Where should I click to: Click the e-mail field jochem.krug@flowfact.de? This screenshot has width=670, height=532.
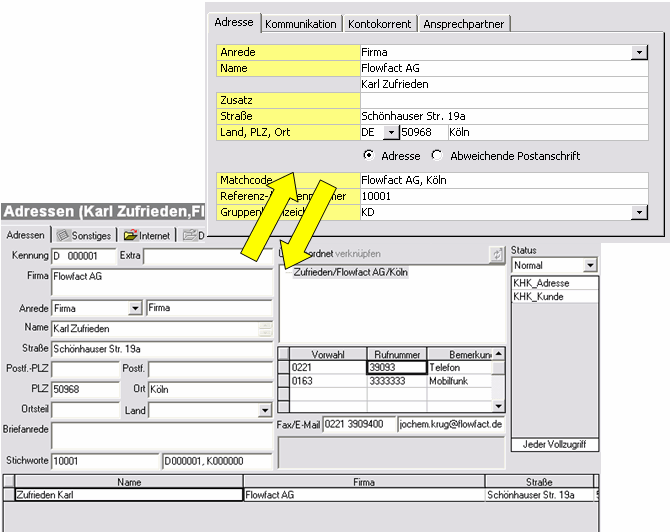click(451, 424)
